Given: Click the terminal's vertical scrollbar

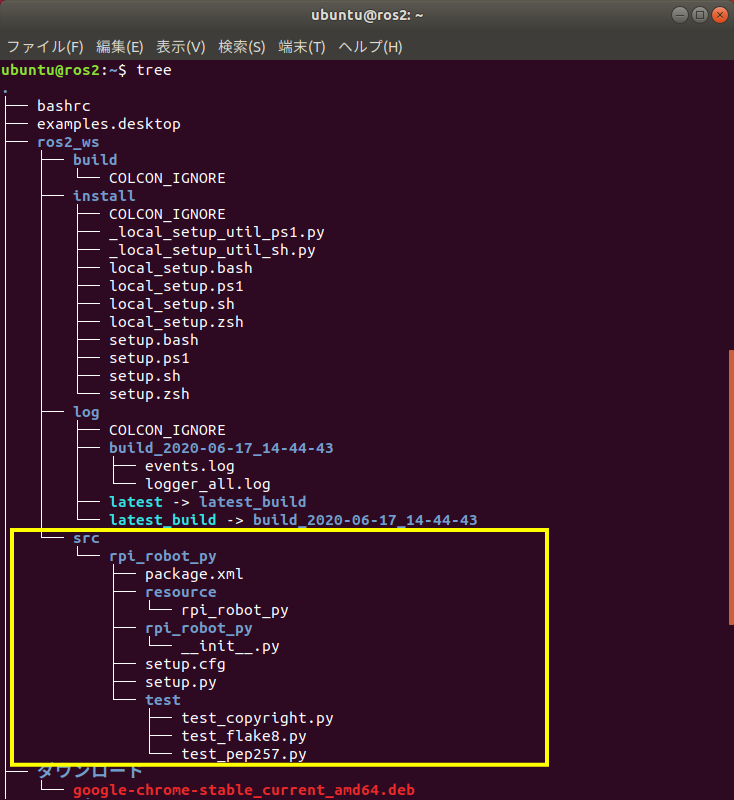Looking at the screenshot, I should 731,487.
